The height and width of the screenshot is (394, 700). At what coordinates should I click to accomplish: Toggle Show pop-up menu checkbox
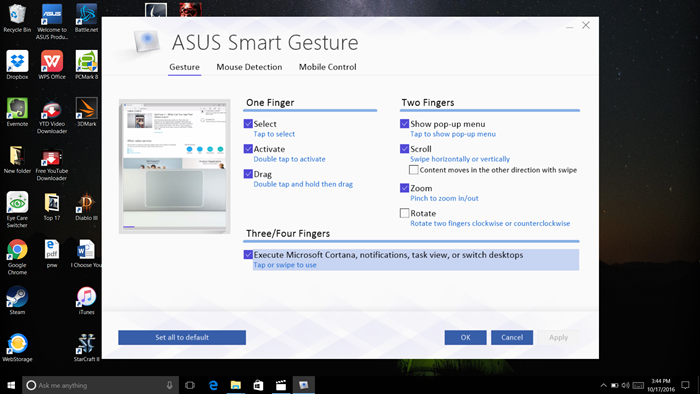(404, 124)
